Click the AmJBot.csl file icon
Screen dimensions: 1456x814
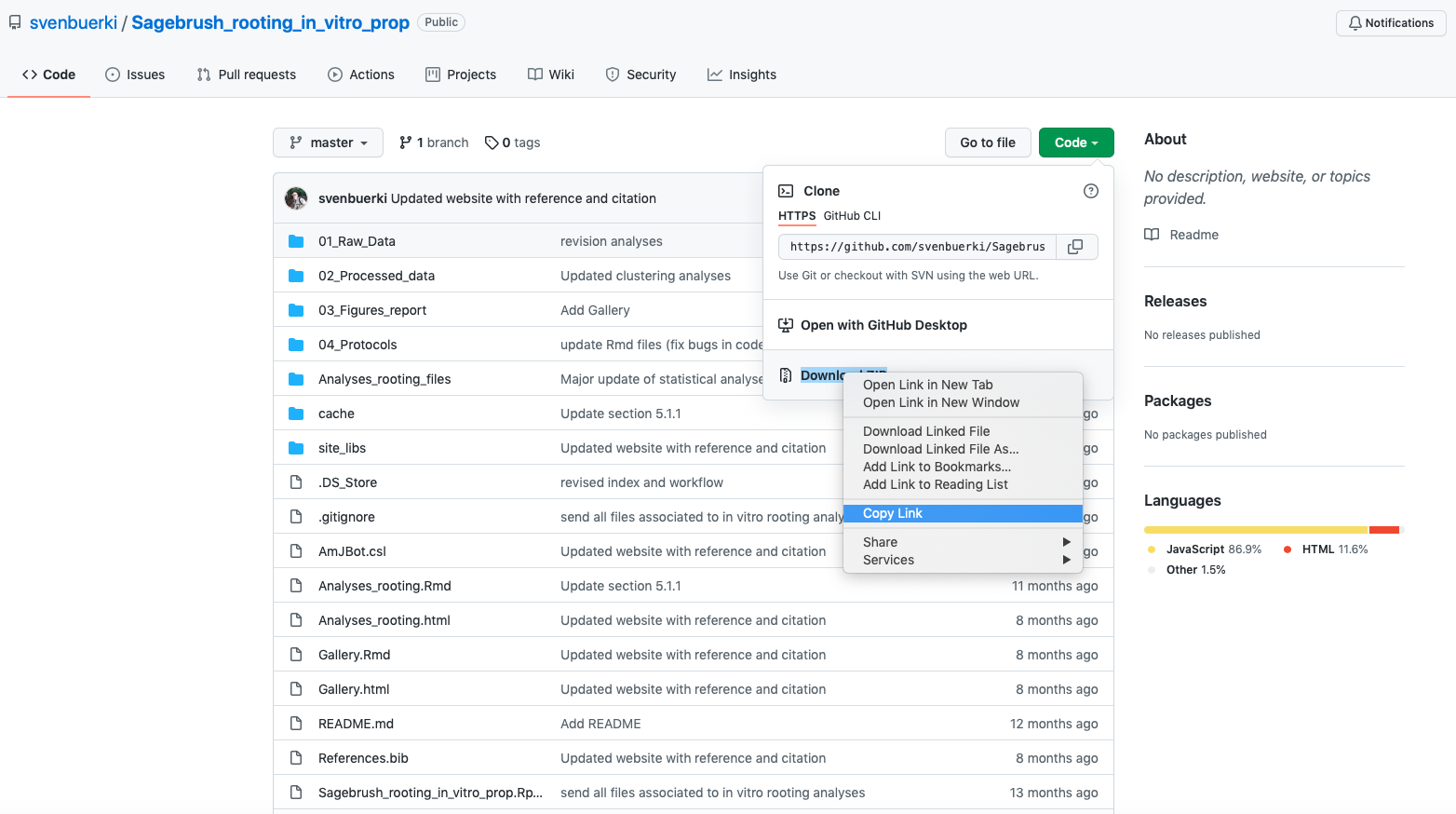pyautogui.click(x=296, y=551)
